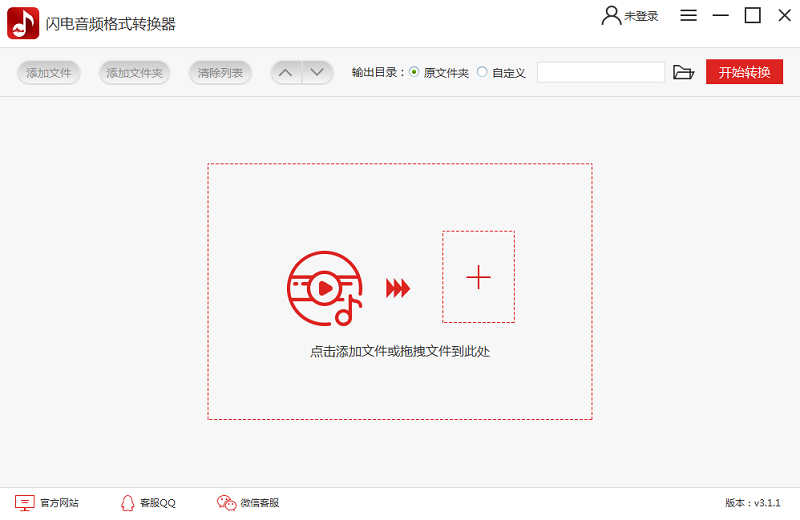This screenshot has width=800, height=520.
Task: Click the 闪电音频格式转换器 title text
Action: pyautogui.click(x=111, y=24)
